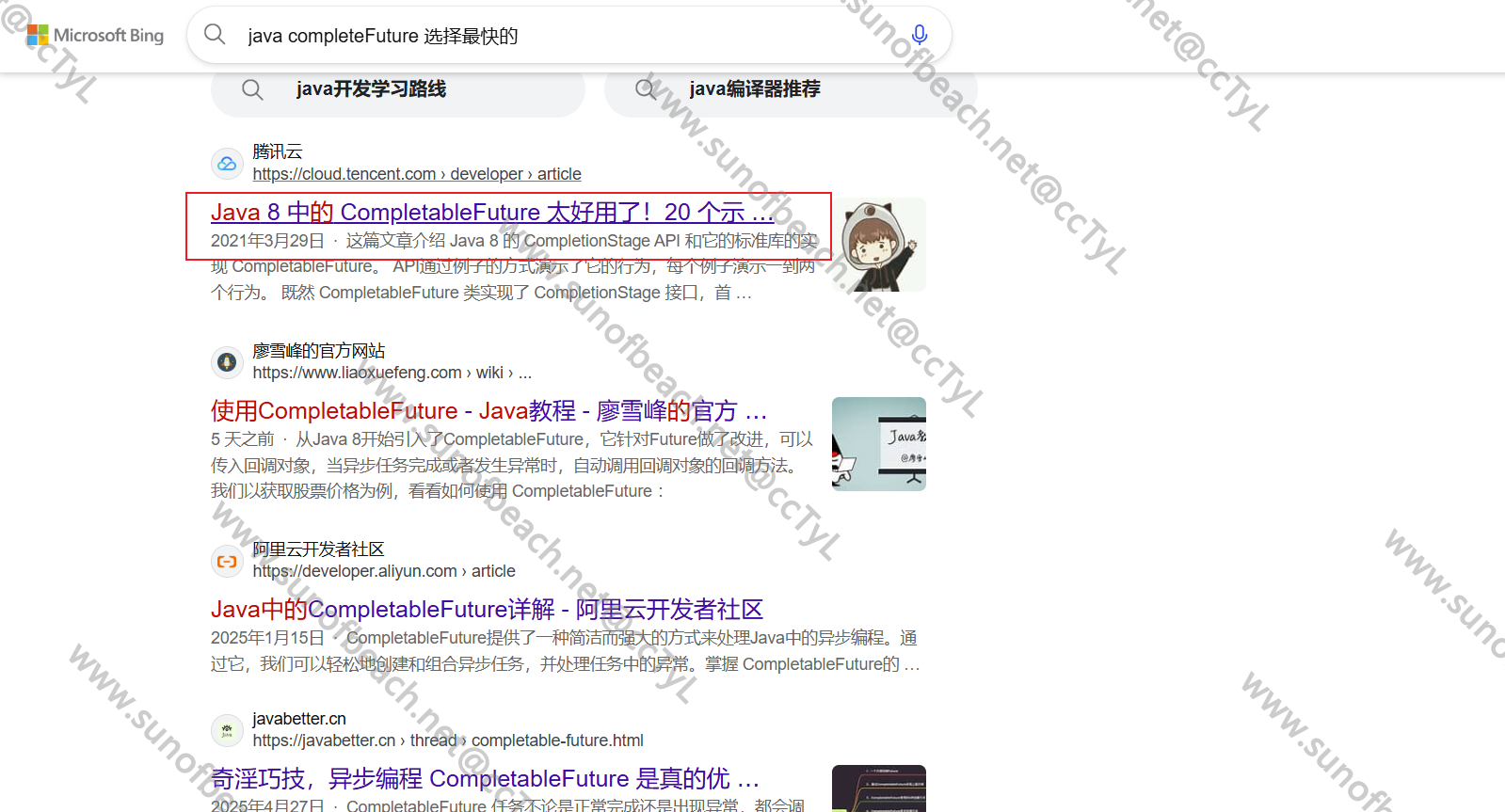Click the dark thumbnail of javabetter result
The width and height of the screenshot is (1505, 812).
click(x=879, y=788)
